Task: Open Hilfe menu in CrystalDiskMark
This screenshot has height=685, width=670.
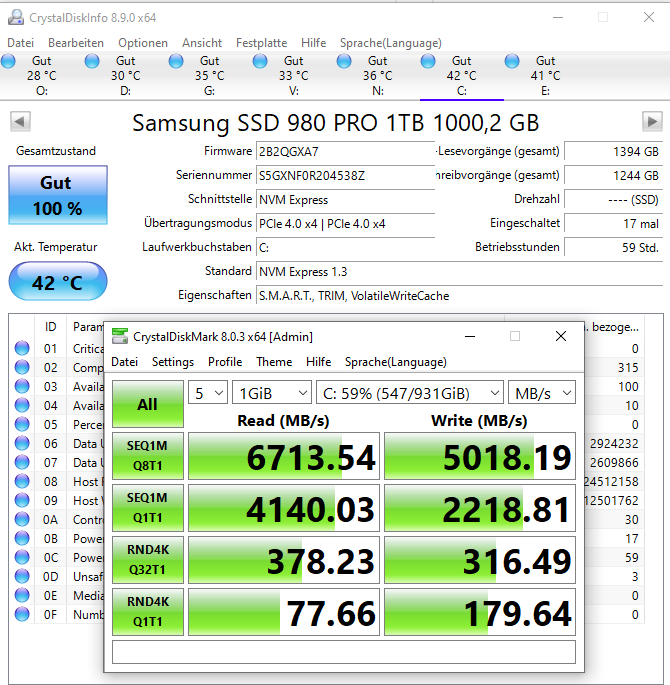Action: [x=318, y=362]
